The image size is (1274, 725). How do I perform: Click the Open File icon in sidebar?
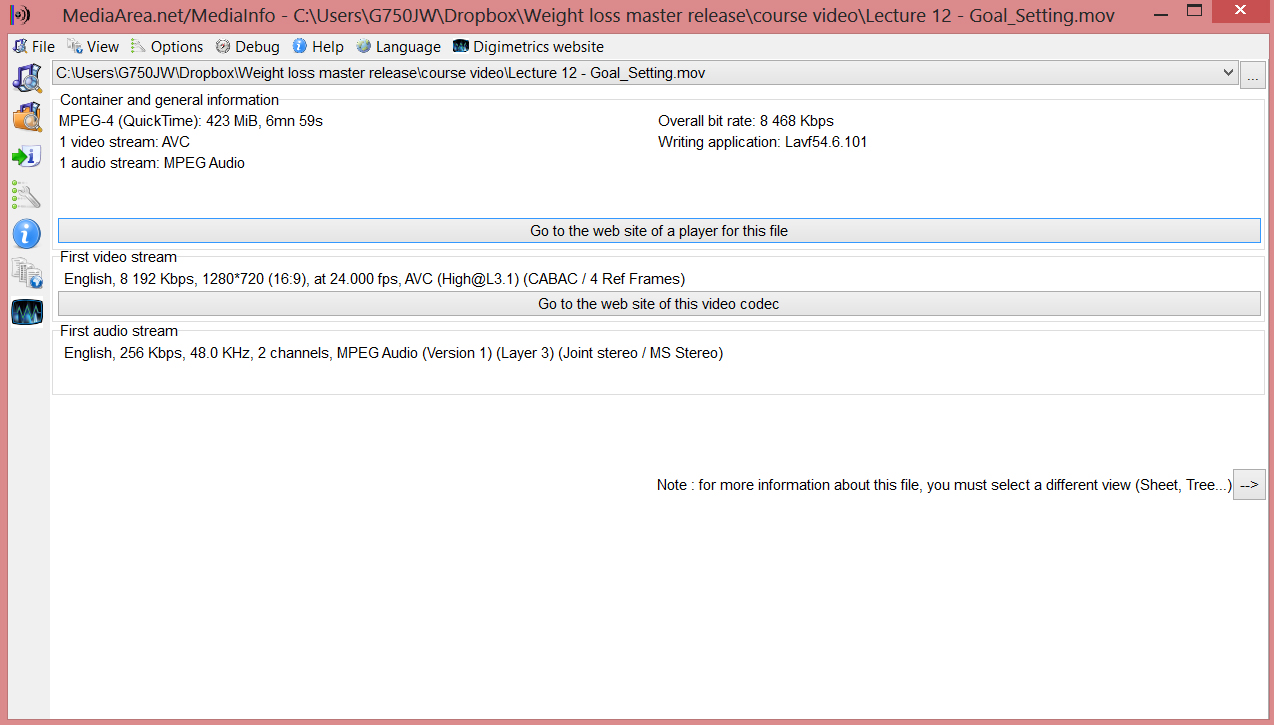coord(26,77)
